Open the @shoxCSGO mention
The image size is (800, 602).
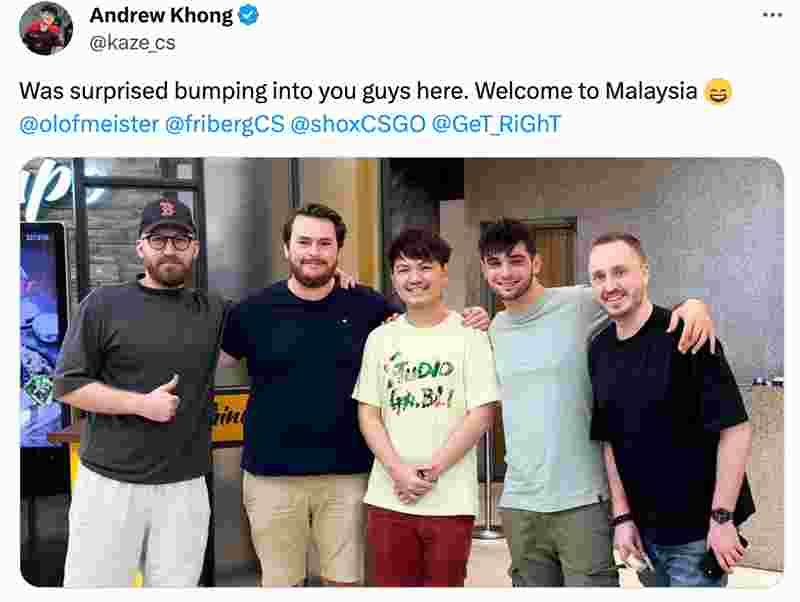pyautogui.click(x=358, y=123)
